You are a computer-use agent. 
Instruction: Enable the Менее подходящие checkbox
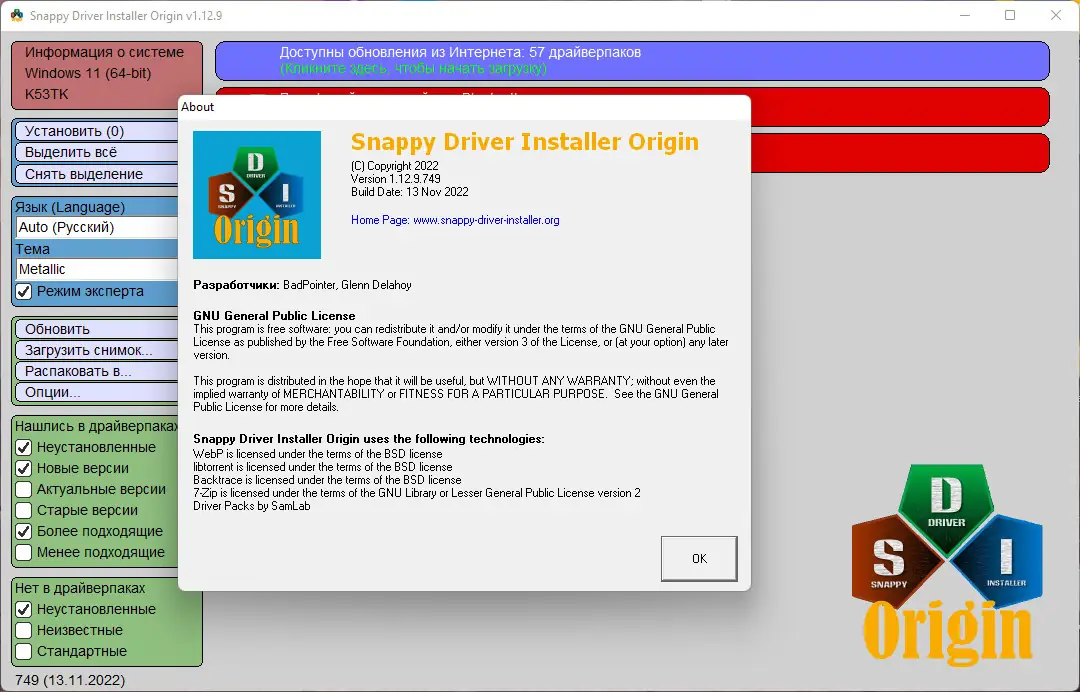tap(24, 552)
